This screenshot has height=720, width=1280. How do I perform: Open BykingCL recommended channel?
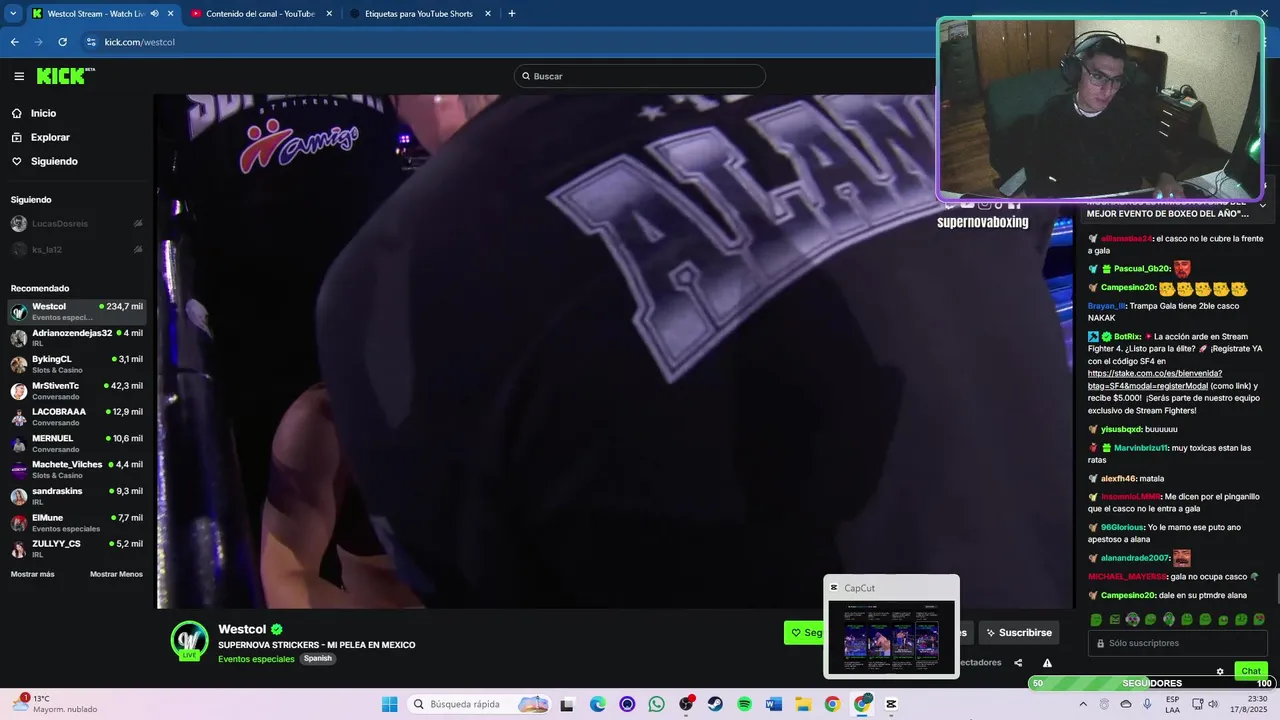click(76, 364)
